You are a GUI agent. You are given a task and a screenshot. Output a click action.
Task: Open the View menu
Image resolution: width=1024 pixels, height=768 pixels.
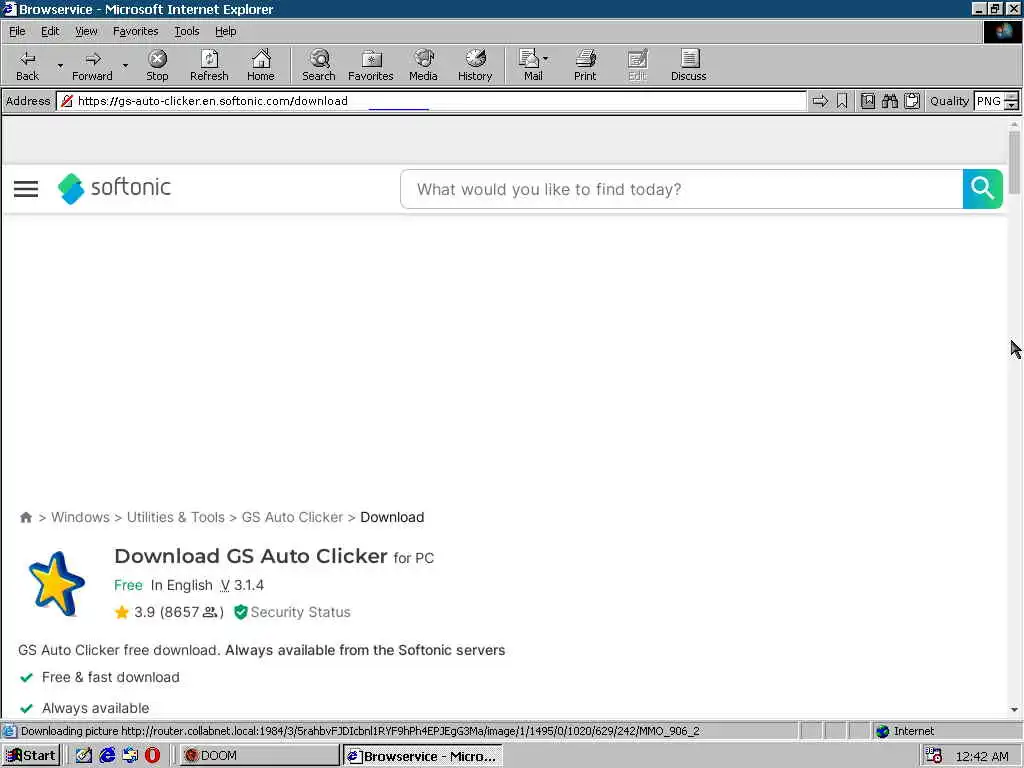(x=86, y=31)
